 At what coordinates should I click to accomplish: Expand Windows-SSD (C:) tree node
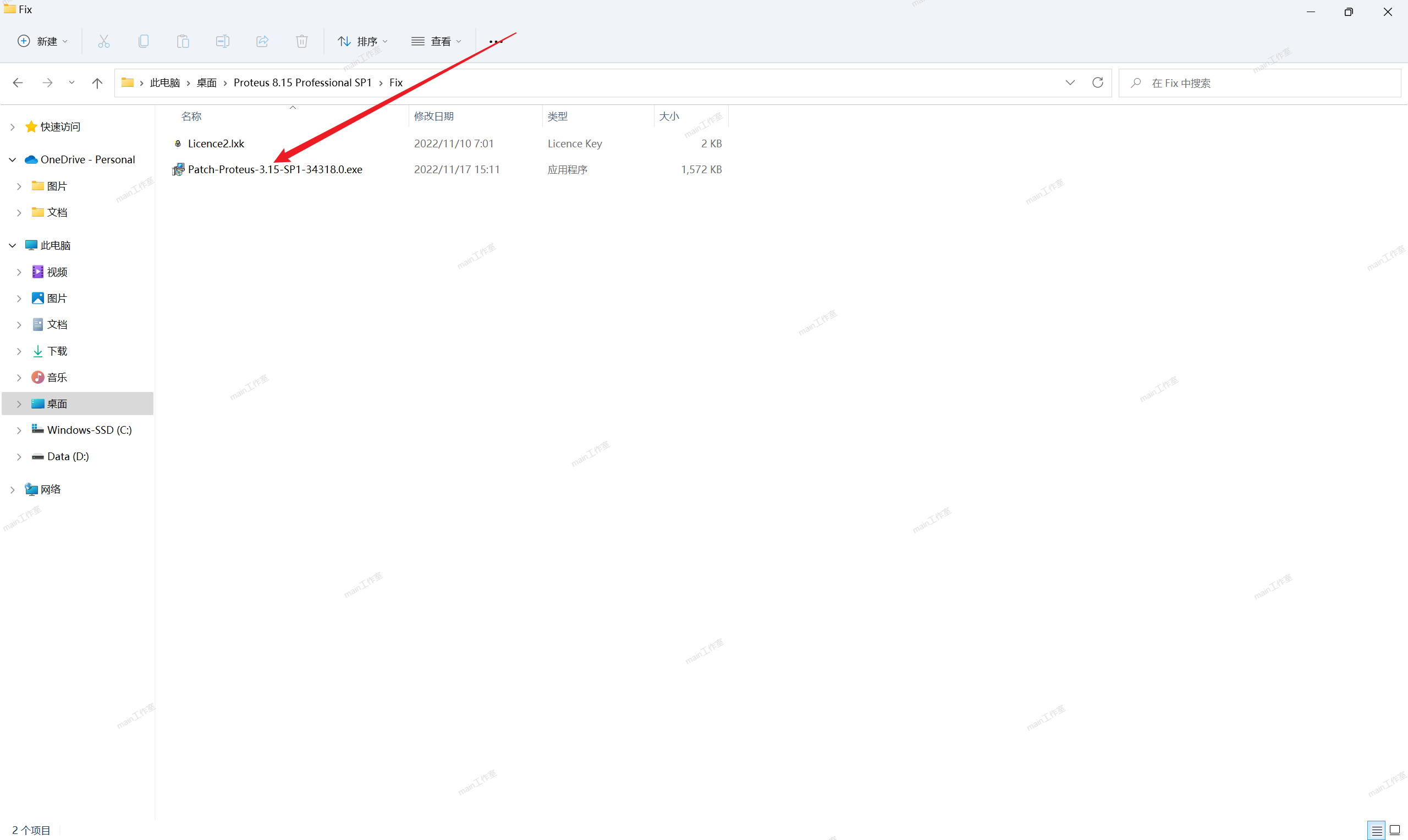tap(19, 430)
